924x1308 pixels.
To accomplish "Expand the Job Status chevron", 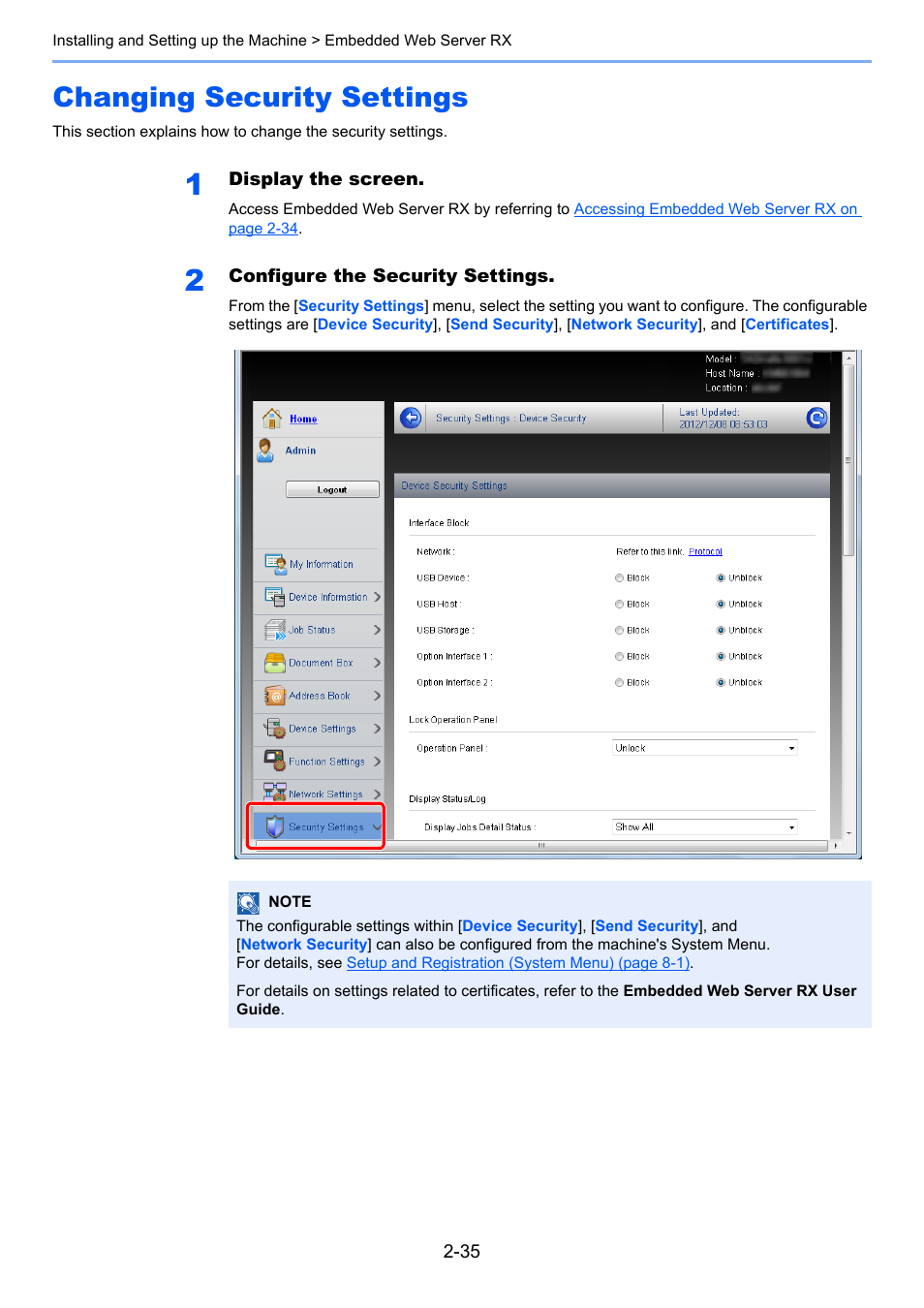I will (x=377, y=630).
